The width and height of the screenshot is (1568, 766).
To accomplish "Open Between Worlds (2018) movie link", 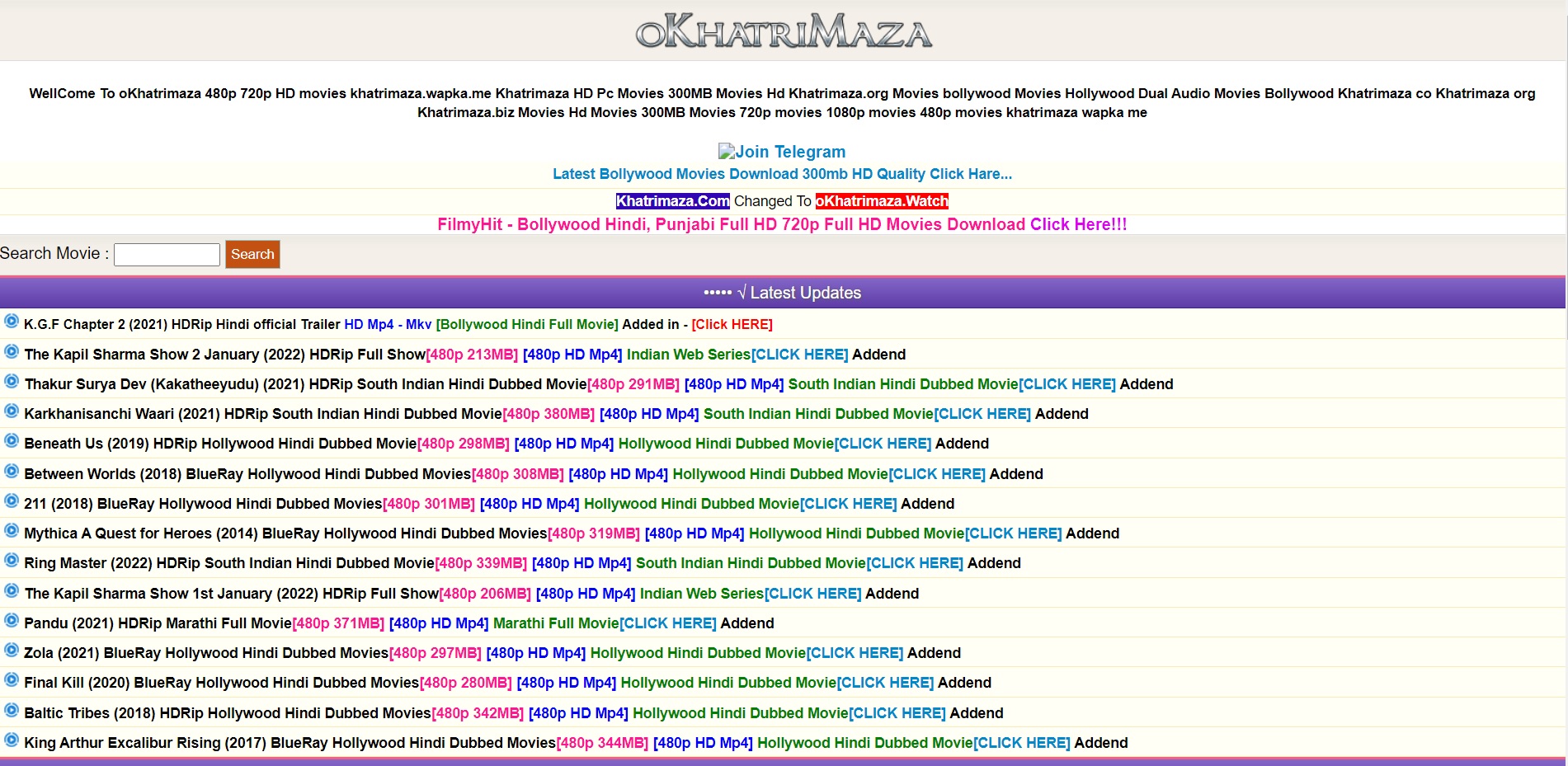I will (x=247, y=474).
